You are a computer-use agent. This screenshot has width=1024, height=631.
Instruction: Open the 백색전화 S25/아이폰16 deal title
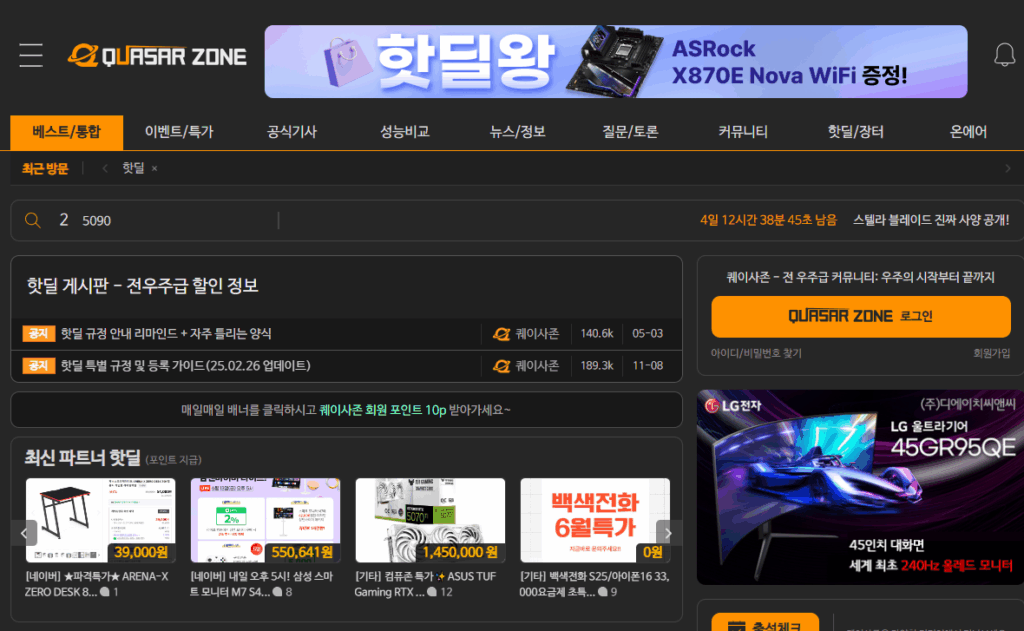tap(594, 584)
